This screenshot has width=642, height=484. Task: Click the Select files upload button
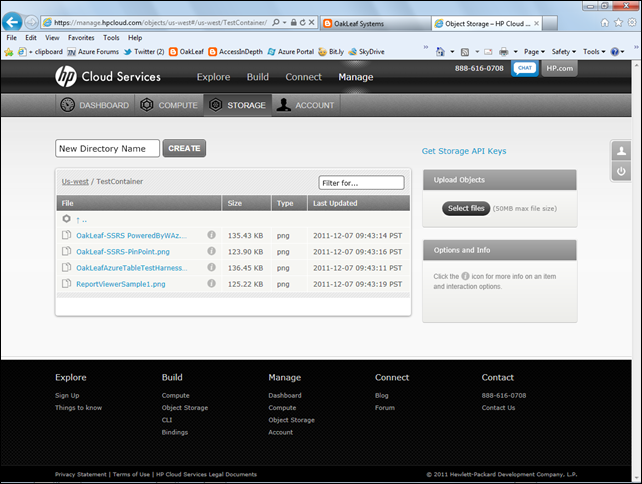[466, 208]
